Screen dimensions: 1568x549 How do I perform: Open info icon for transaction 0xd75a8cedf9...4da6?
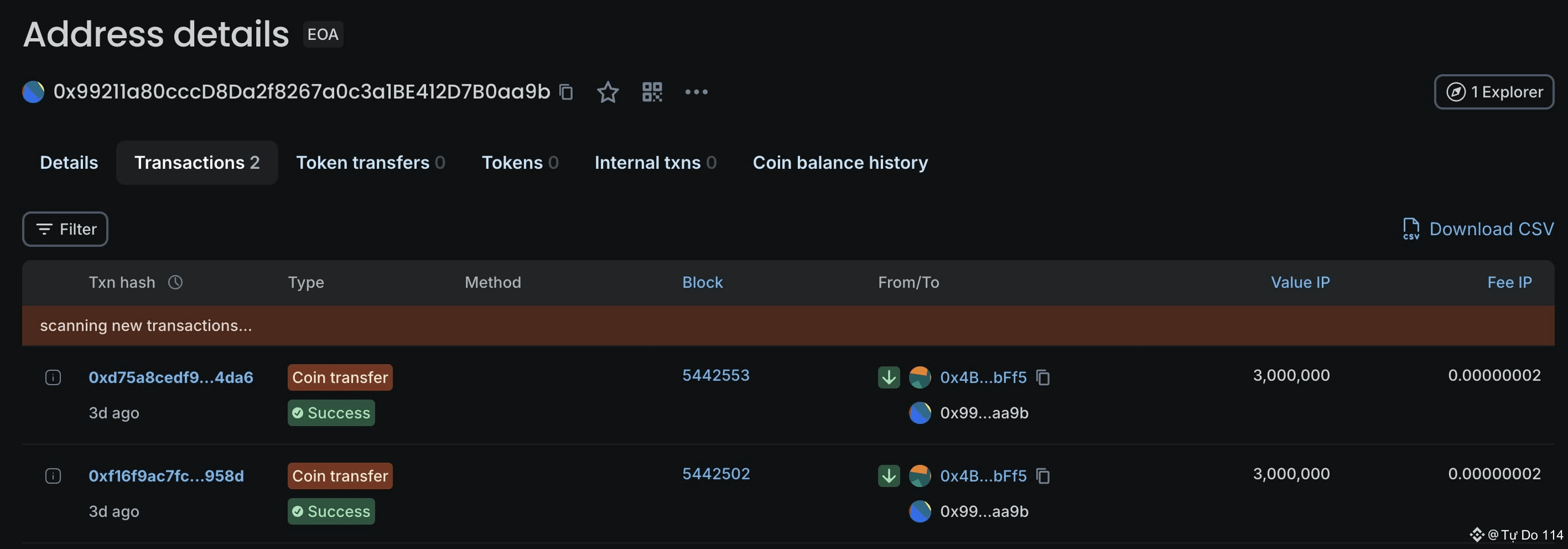(53, 377)
